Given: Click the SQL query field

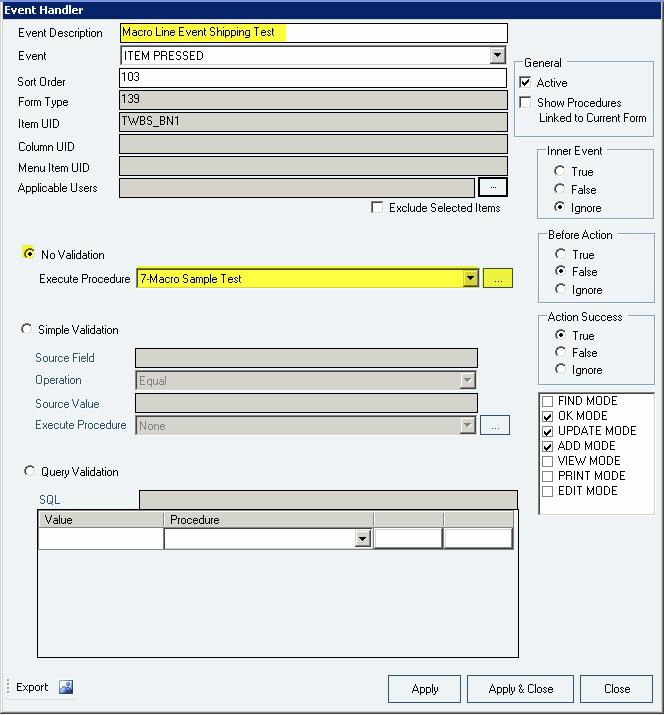Looking at the screenshot, I should point(328,500).
